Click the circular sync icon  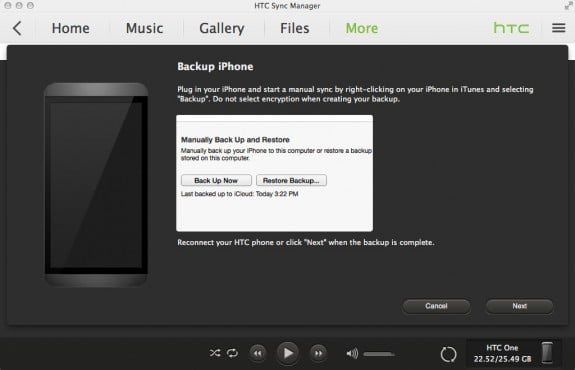click(x=448, y=354)
